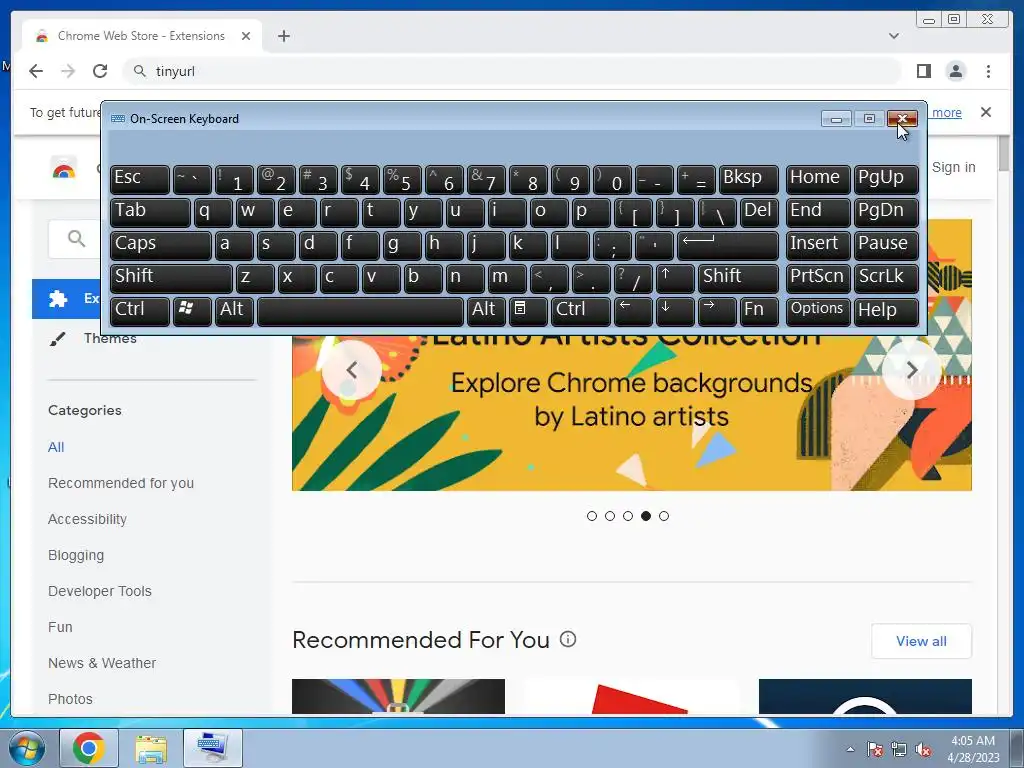Click the Options key on On-Screen Keyboard
This screenshot has height=768, width=1024.
(817, 311)
